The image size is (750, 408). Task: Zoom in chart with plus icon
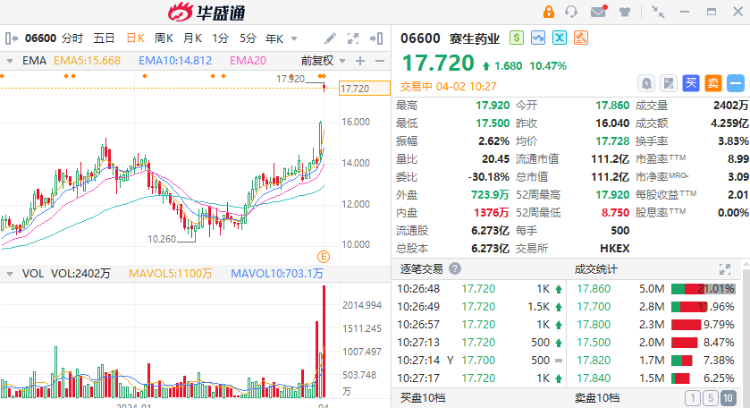[x=360, y=61]
